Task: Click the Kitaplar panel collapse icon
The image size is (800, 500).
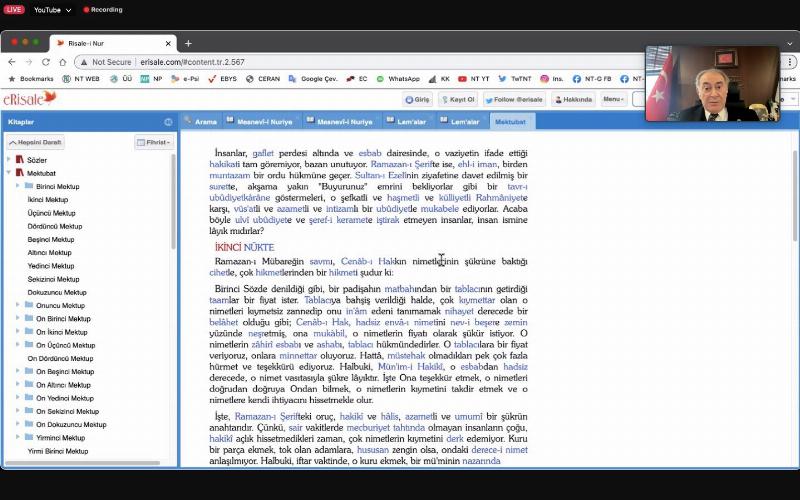Action: [168, 122]
